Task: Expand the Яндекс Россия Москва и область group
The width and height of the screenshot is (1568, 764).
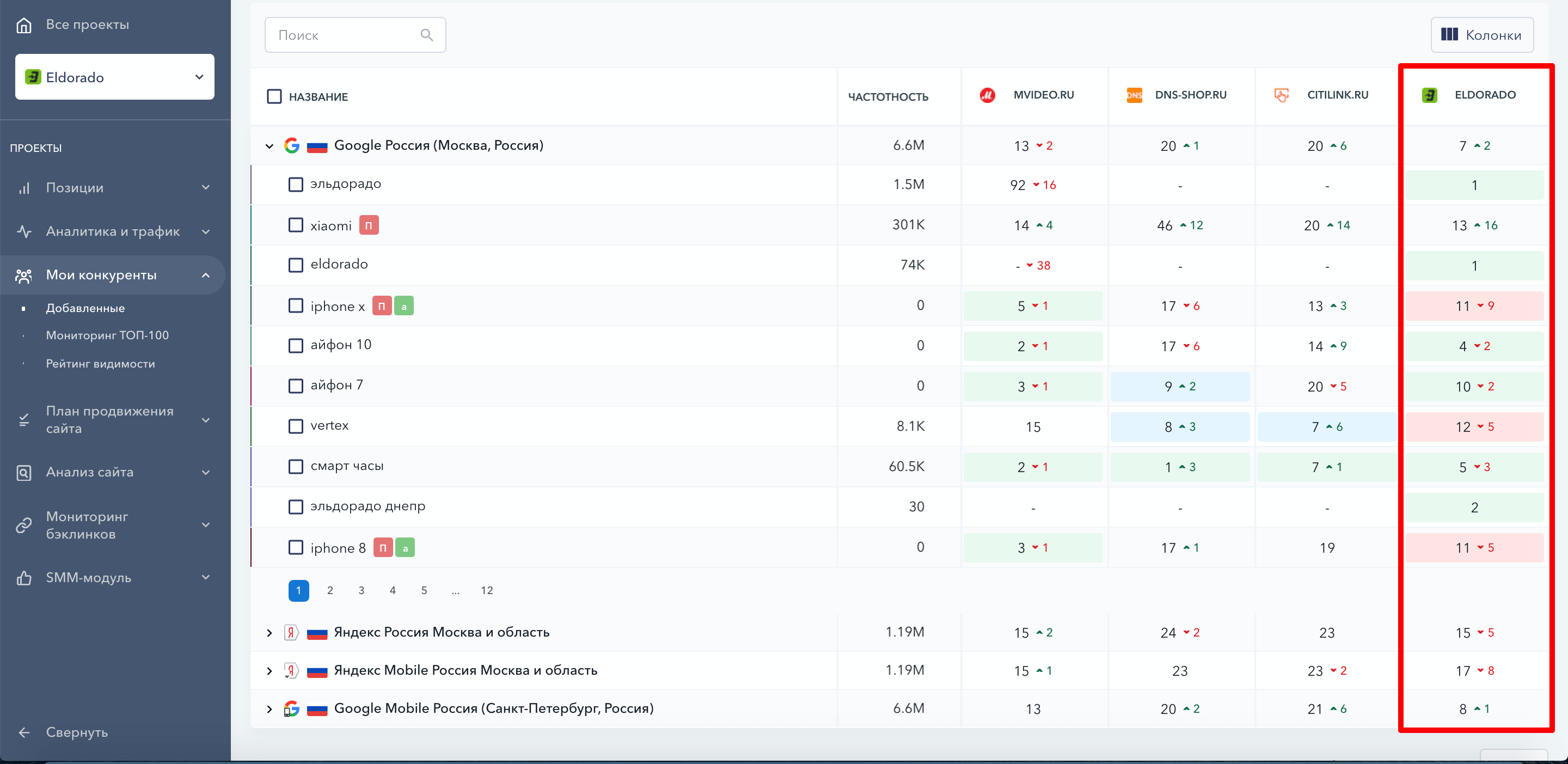Action: [x=269, y=633]
